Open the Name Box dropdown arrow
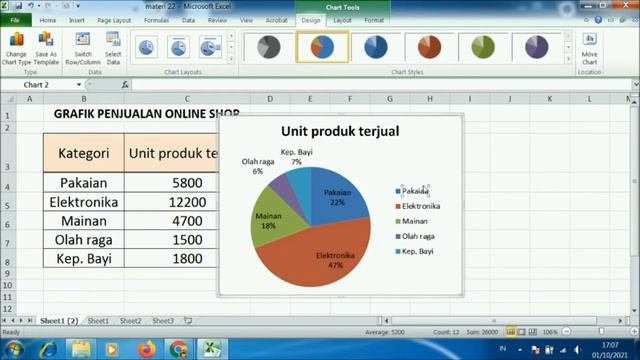 [79, 85]
